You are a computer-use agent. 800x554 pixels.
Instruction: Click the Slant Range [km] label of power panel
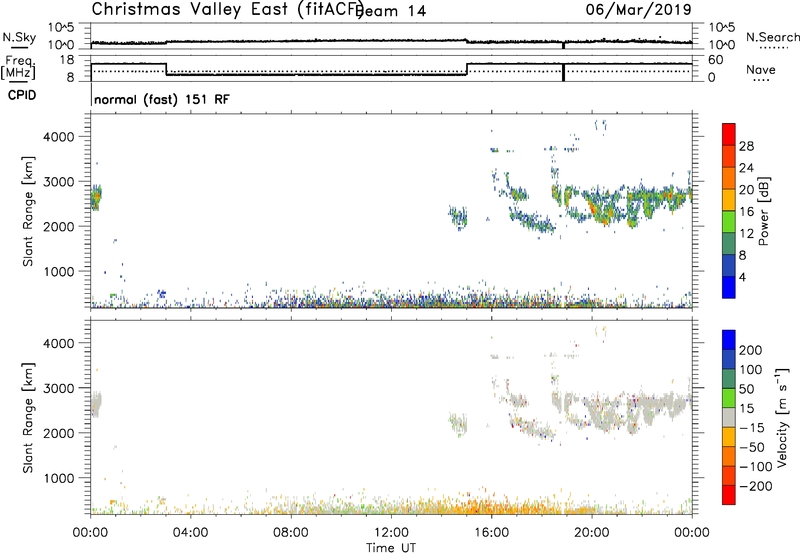pos(28,211)
